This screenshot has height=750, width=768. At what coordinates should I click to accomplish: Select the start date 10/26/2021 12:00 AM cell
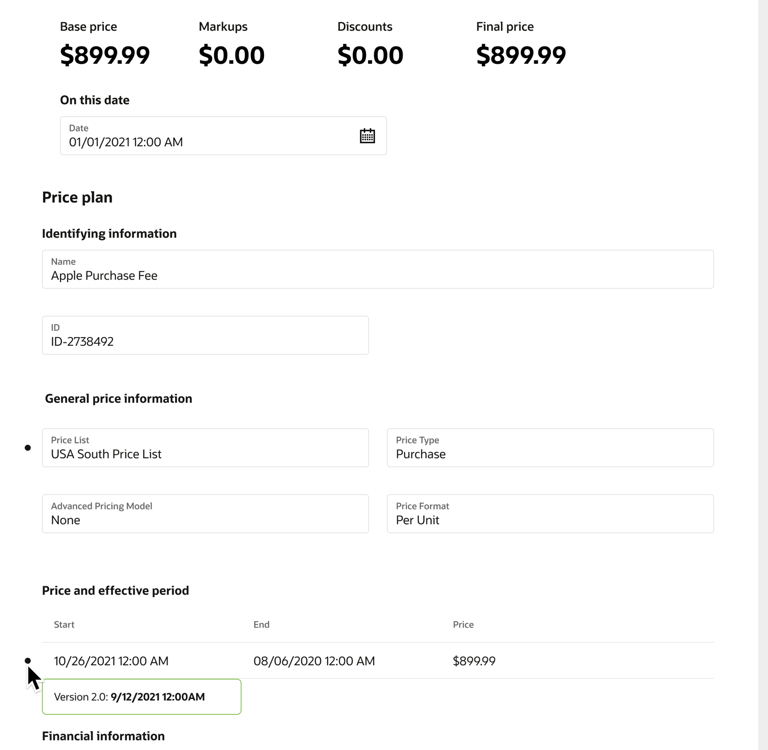click(111, 661)
